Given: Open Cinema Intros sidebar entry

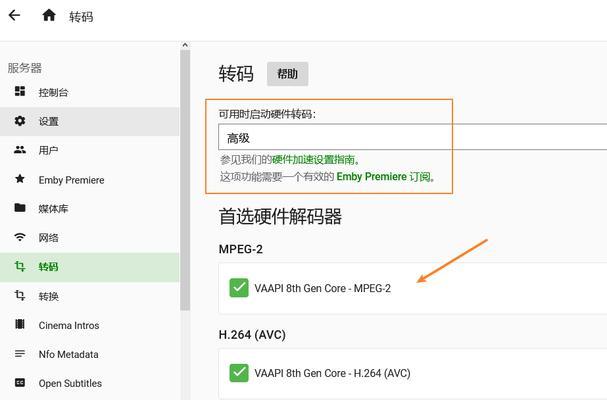Looking at the screenshot, I should point(89,325).
